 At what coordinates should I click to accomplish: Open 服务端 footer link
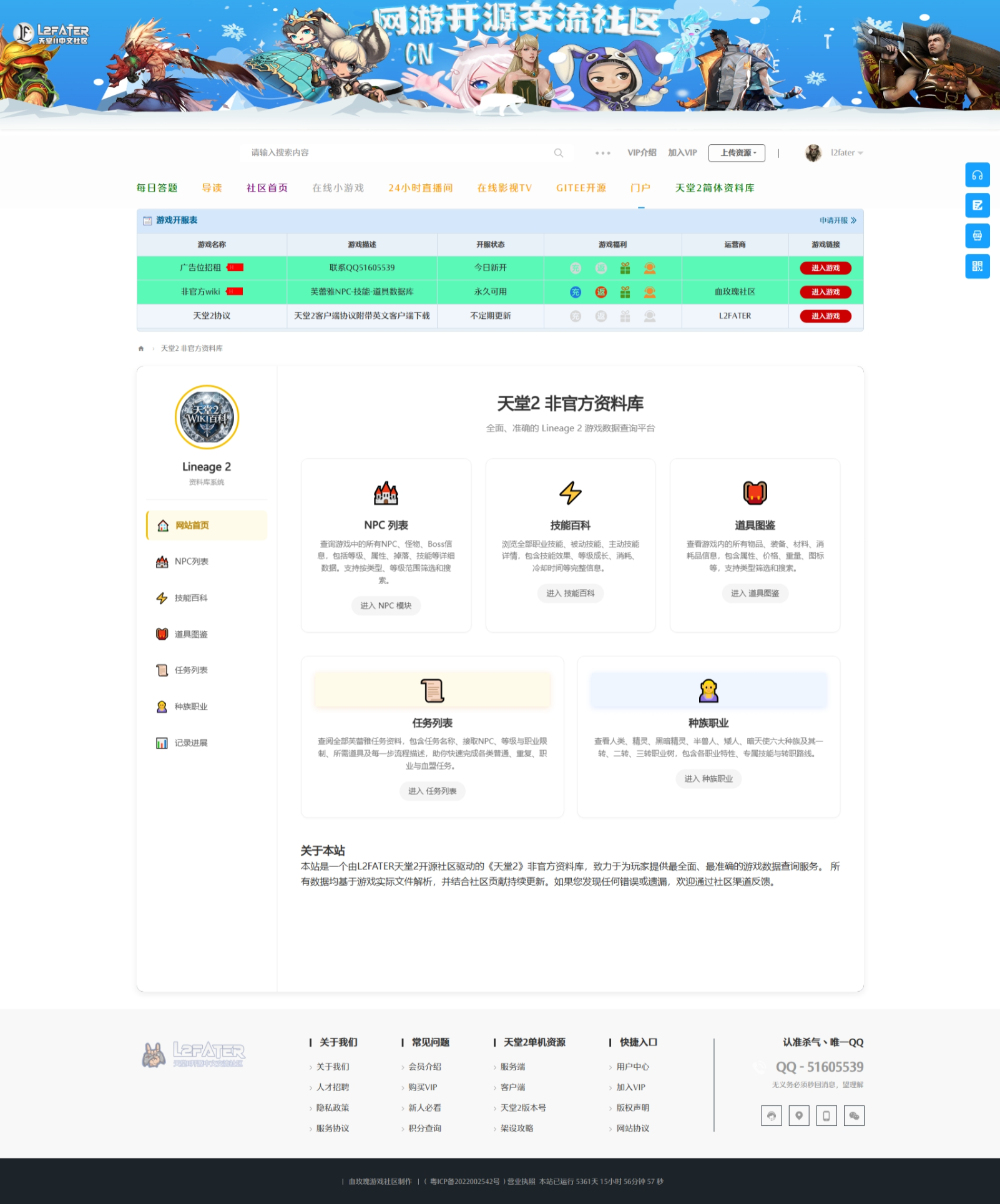(x=512, y=1067)
